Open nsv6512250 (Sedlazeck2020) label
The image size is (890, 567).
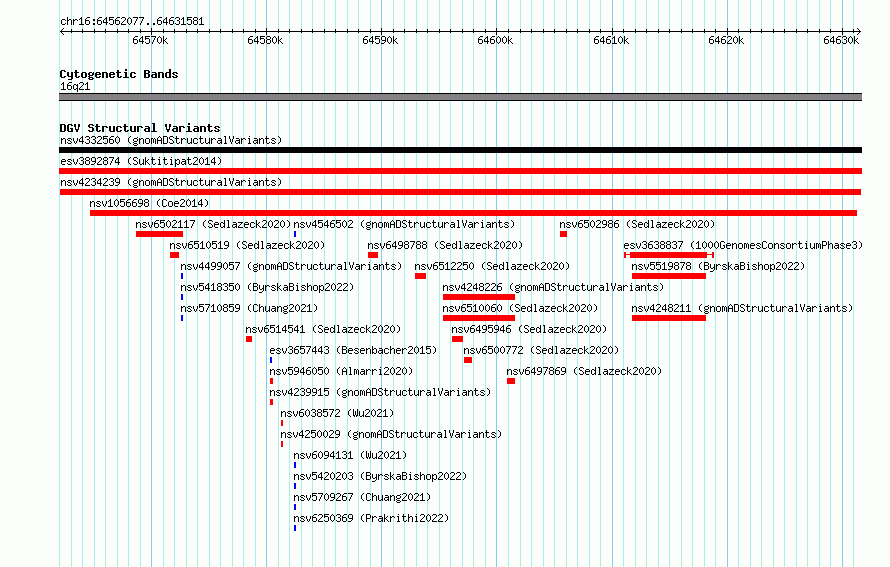pos(492,266)
